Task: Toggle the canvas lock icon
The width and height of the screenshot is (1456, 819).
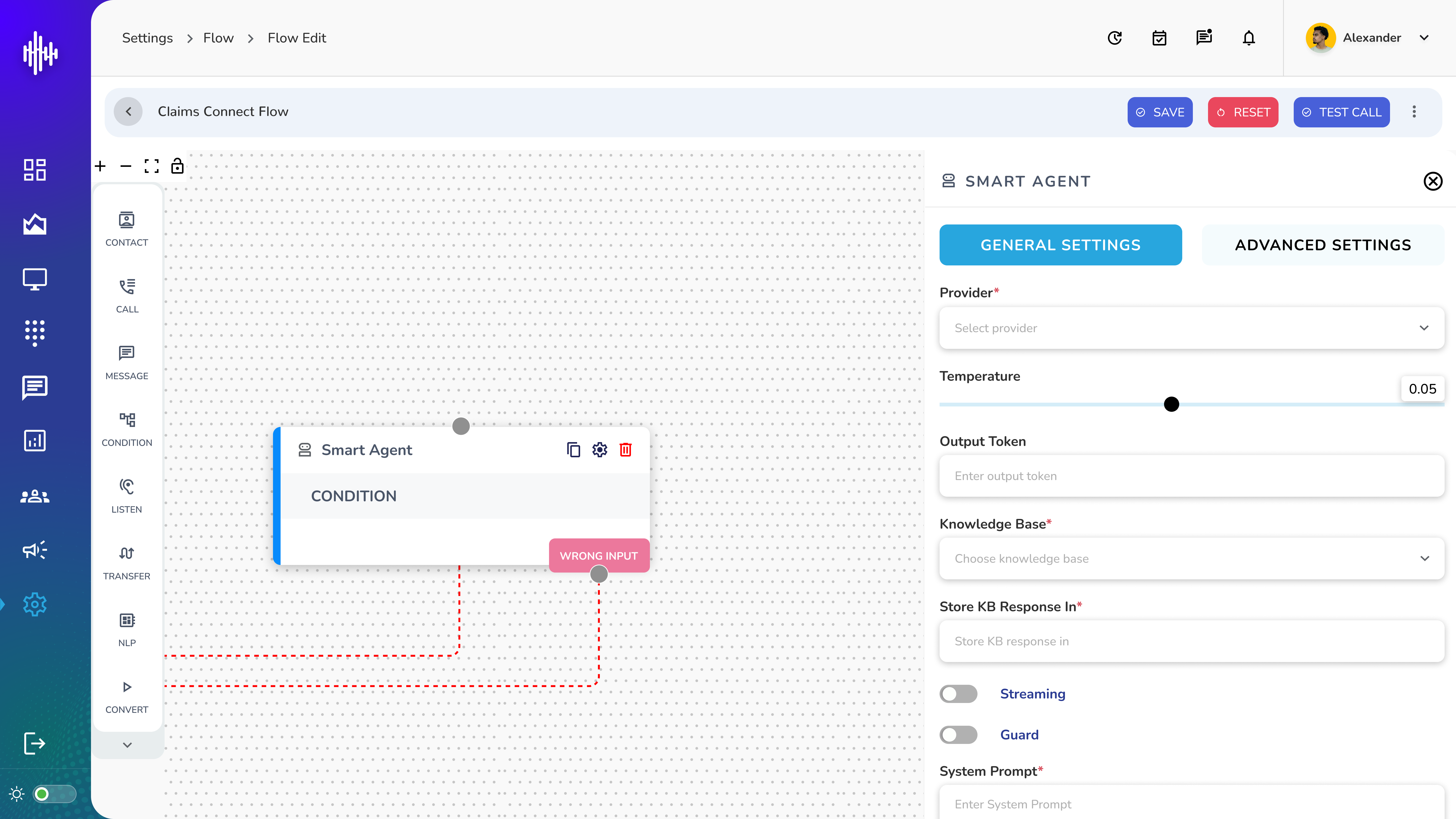Action: (x=177, y=166)
